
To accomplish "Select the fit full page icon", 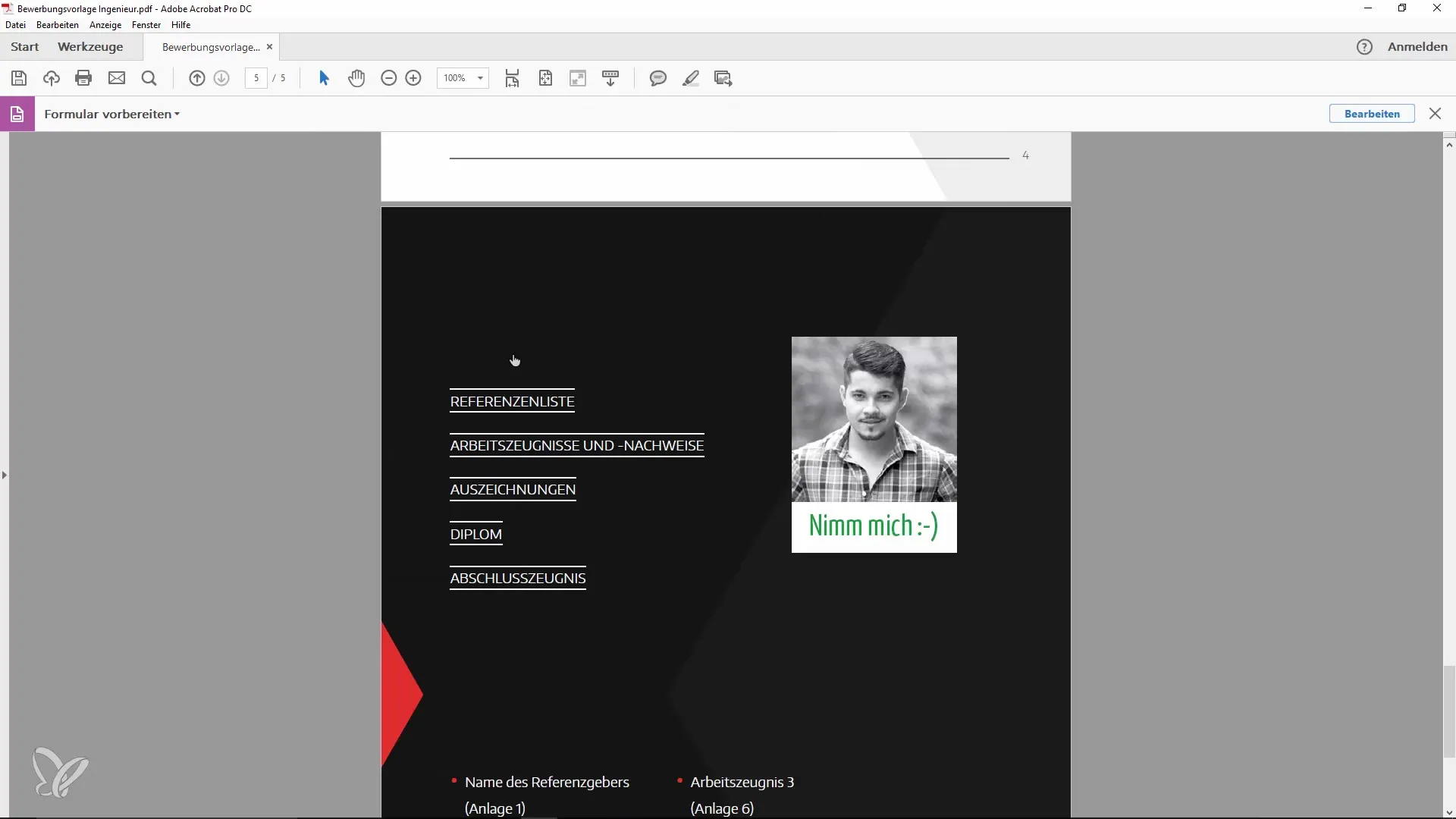I will coord(545,78).
